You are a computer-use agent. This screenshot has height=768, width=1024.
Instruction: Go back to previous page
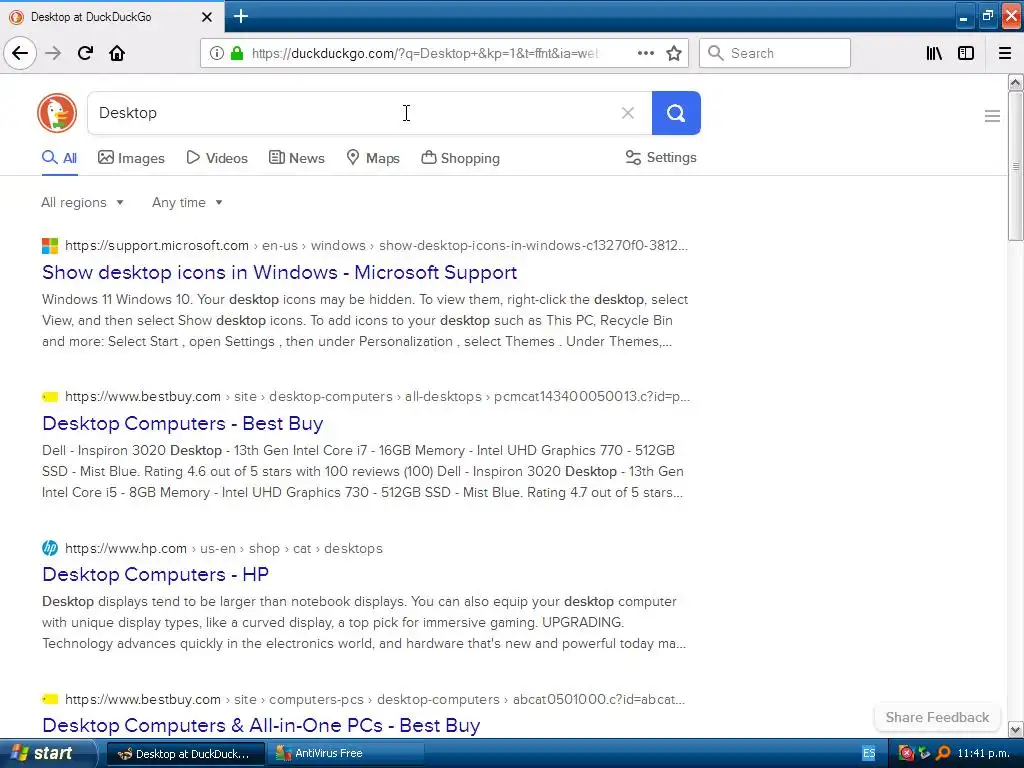point(20,53)
